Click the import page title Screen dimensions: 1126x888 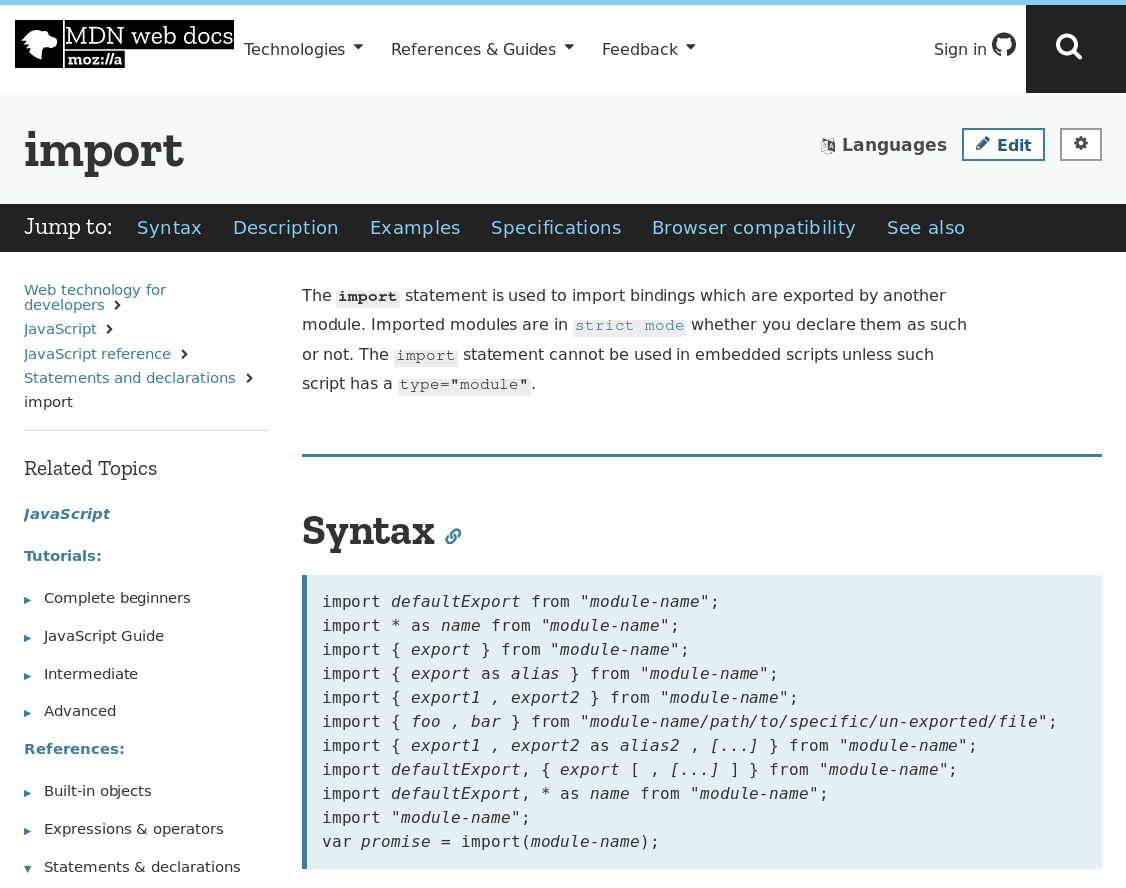point(104,151)
